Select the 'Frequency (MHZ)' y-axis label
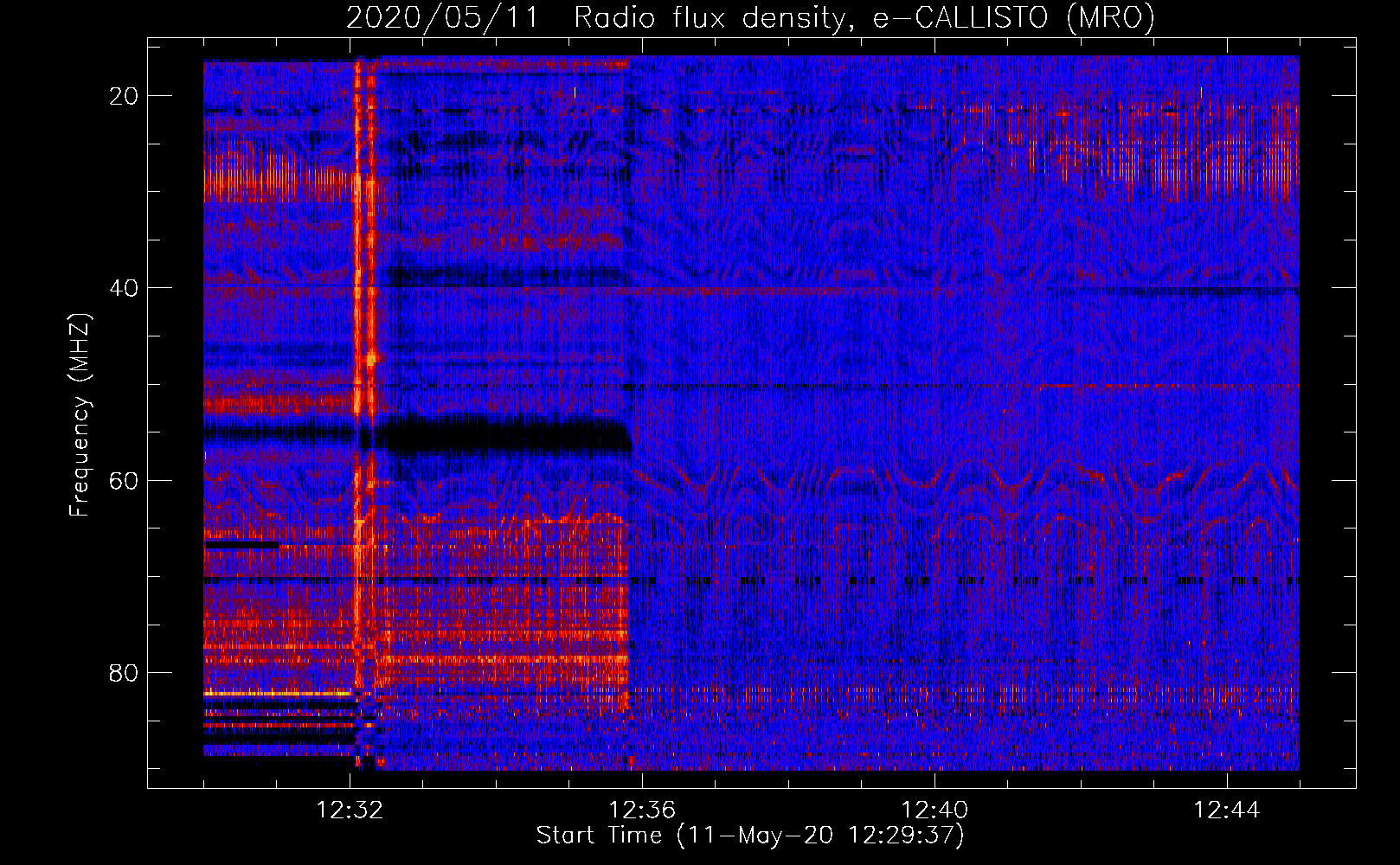The height and width of the screenshot is (865, 1400). 80,415
